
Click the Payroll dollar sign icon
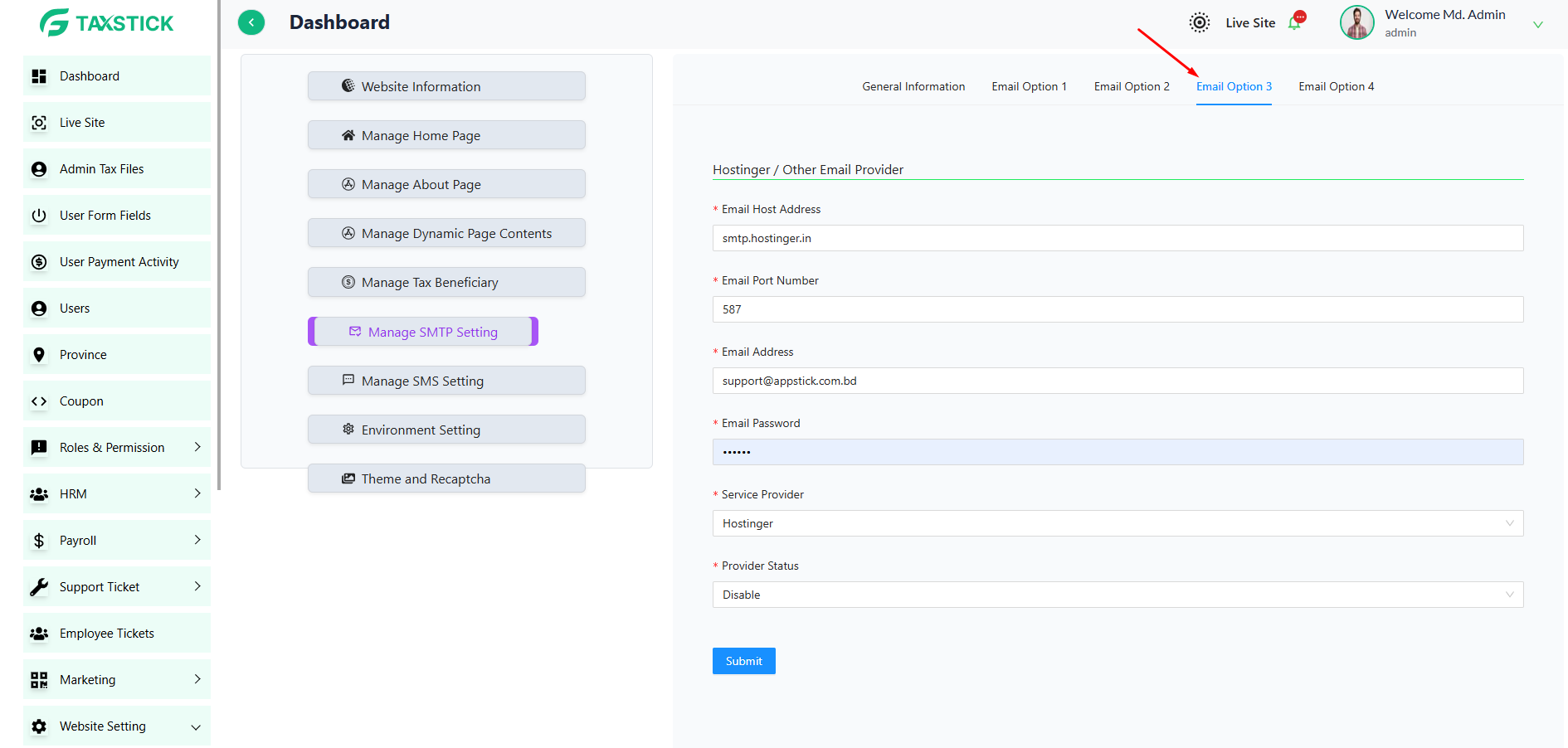point(39,541)
